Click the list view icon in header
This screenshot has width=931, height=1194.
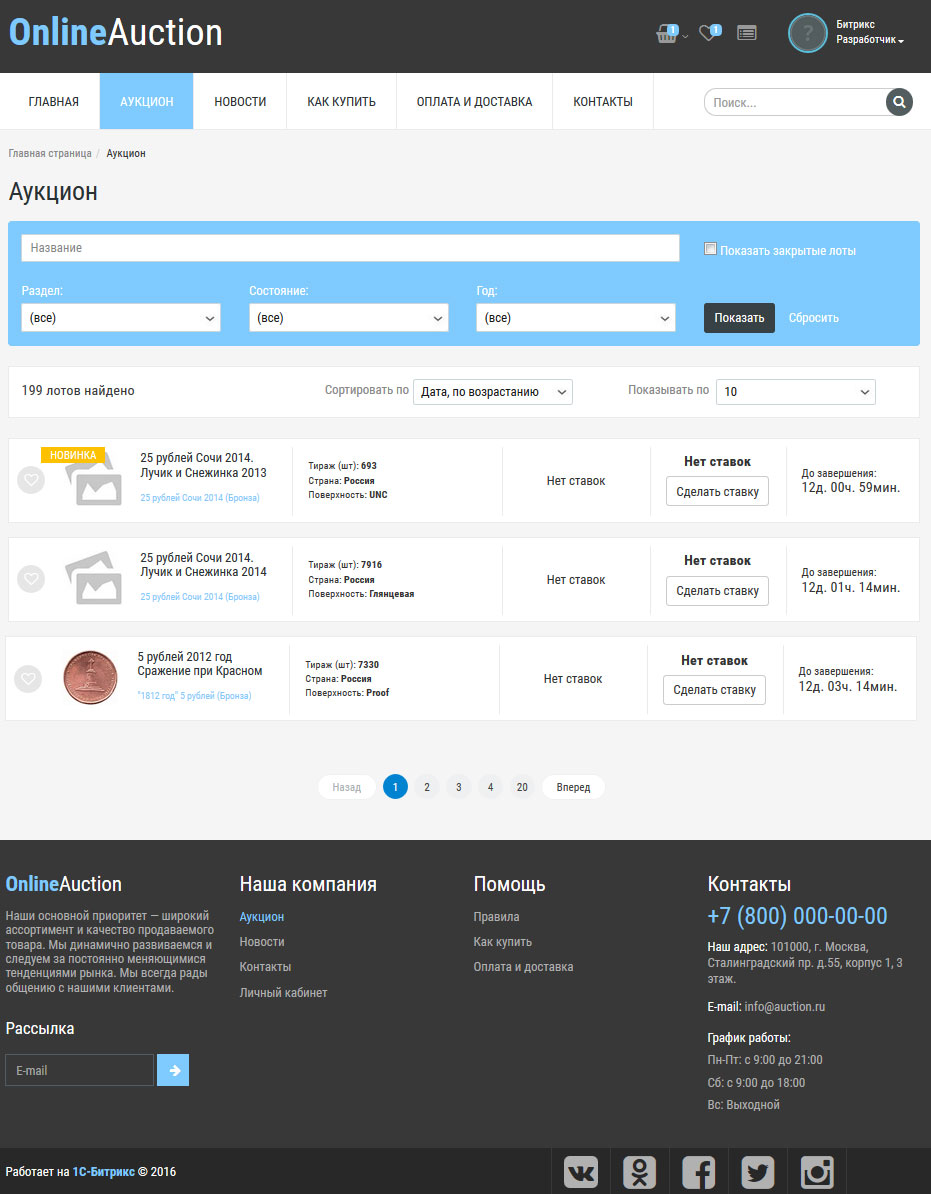(x=746, y=33)
